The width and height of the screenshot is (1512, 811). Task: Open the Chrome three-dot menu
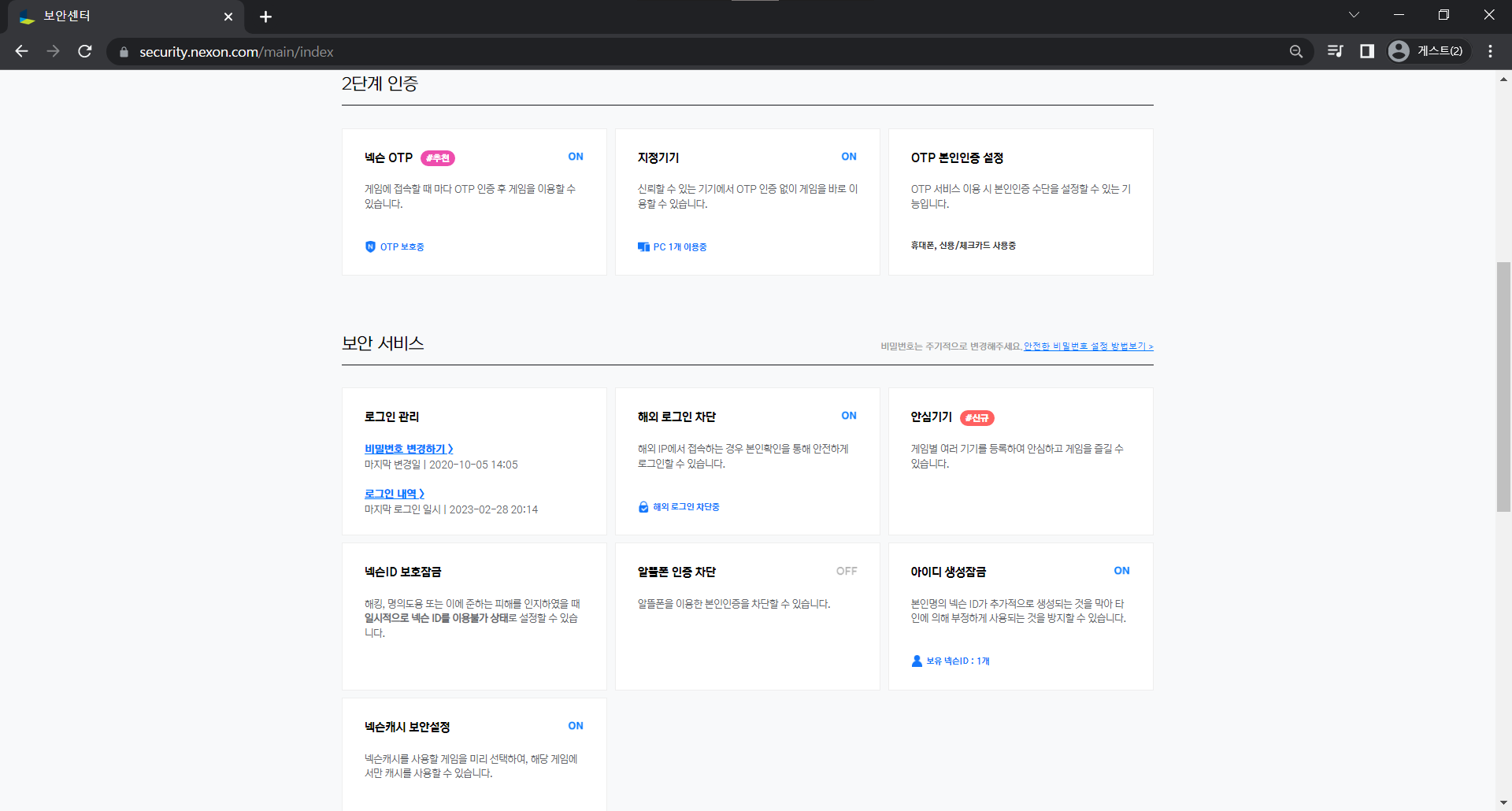click(x=1490, y=51)
